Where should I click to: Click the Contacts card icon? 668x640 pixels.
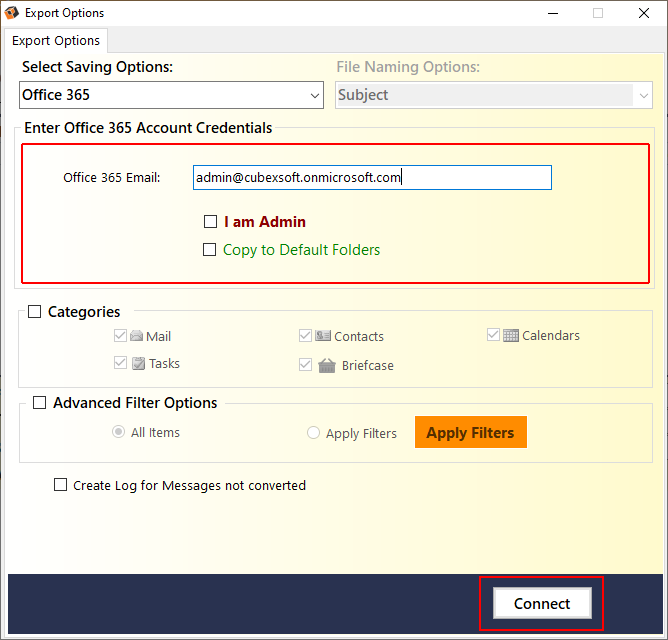322,336
